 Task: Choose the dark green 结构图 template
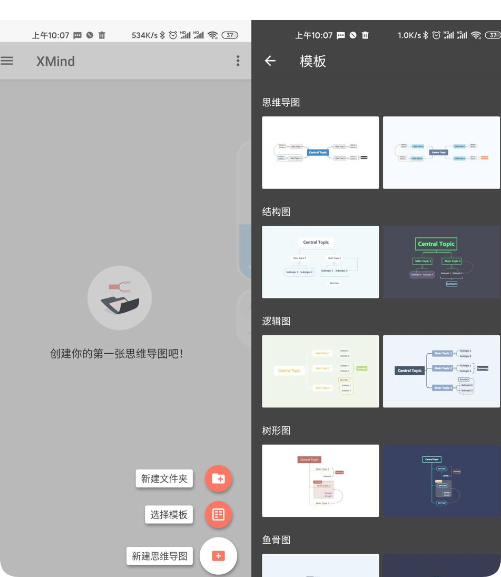tap(441, 262)
